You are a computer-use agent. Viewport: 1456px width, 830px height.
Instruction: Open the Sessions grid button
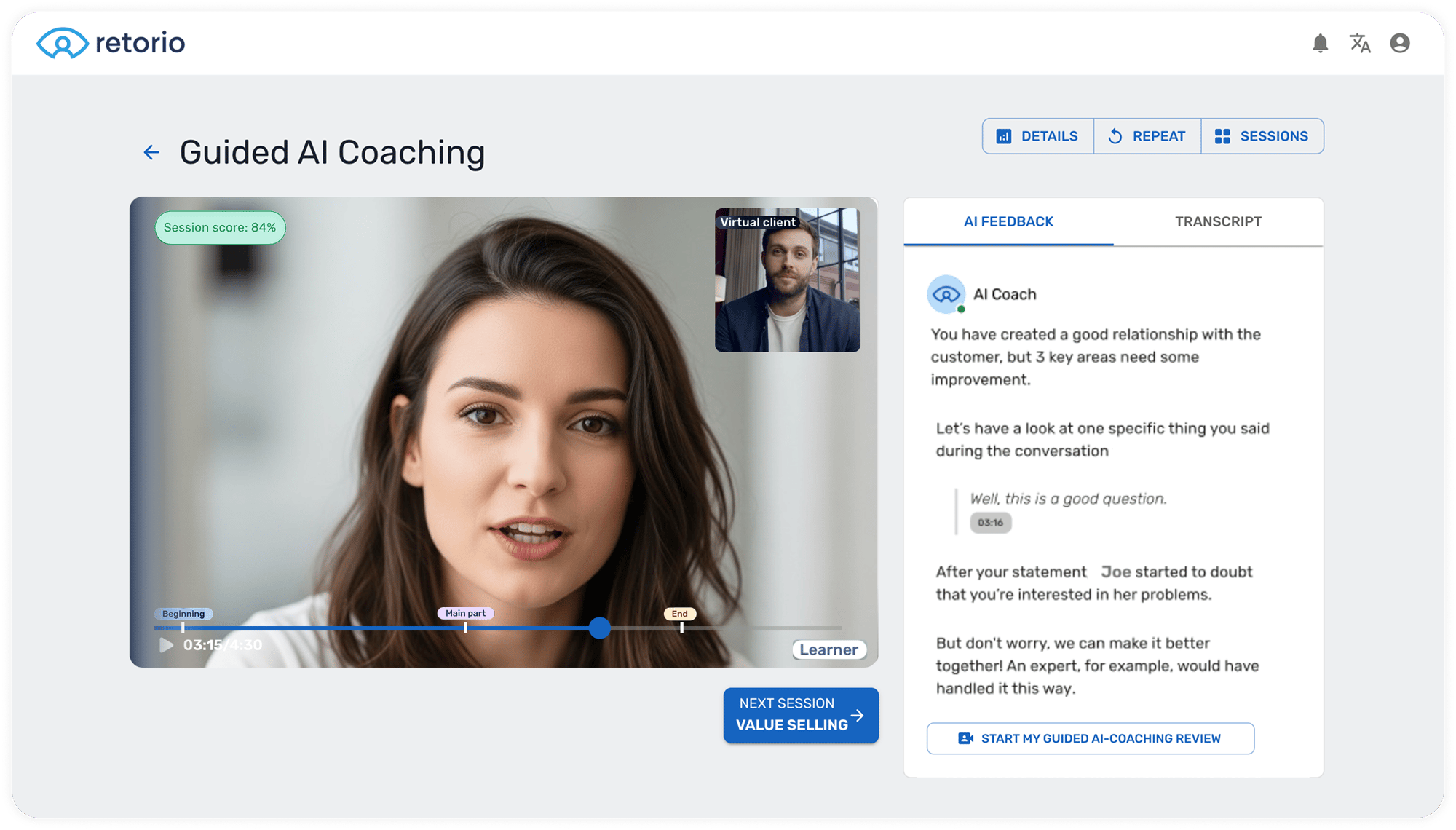click(1262, 136)
